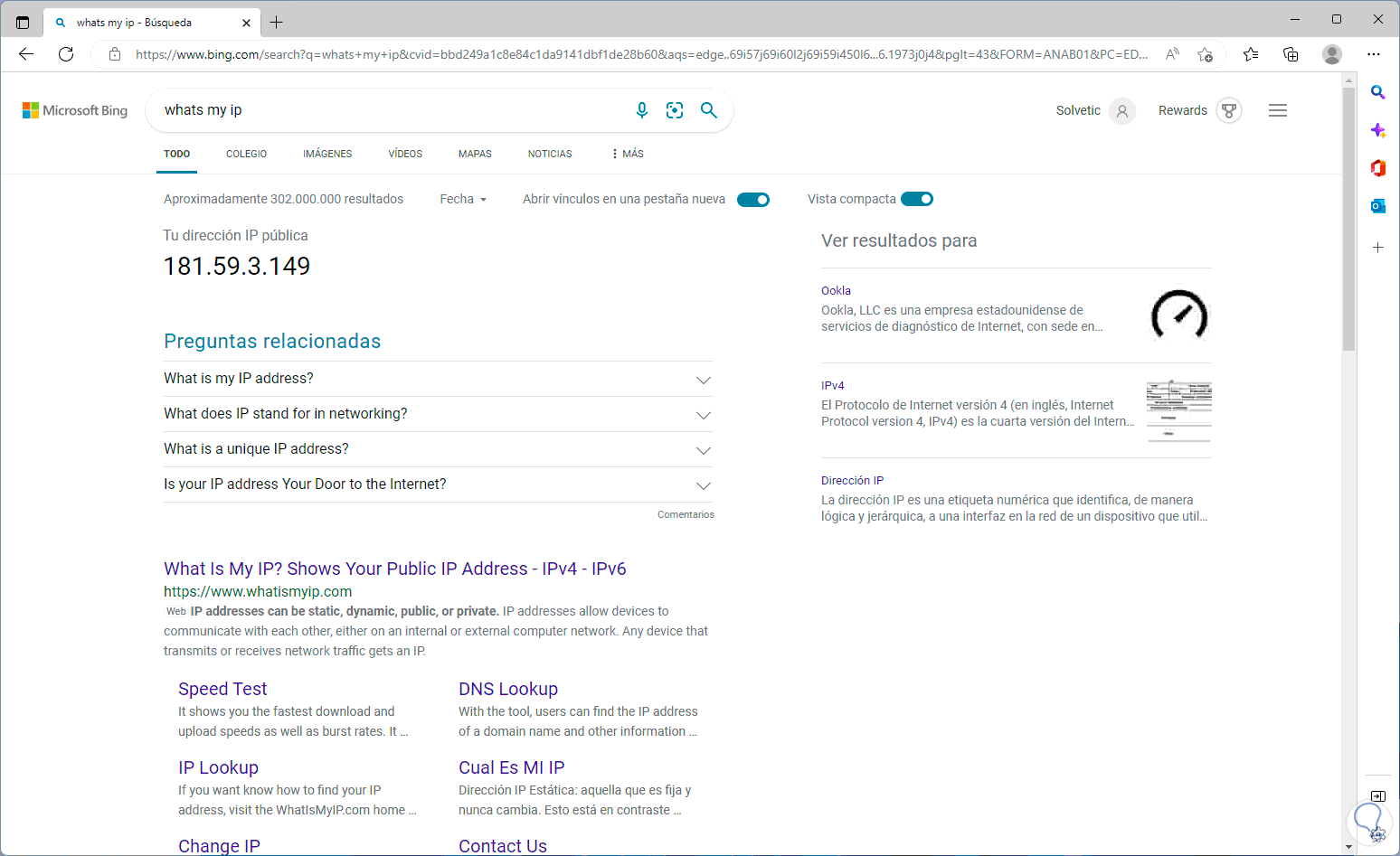Click the Solvetic account name
Viewport: 1400px width, 856px height.
(1078, 110)
